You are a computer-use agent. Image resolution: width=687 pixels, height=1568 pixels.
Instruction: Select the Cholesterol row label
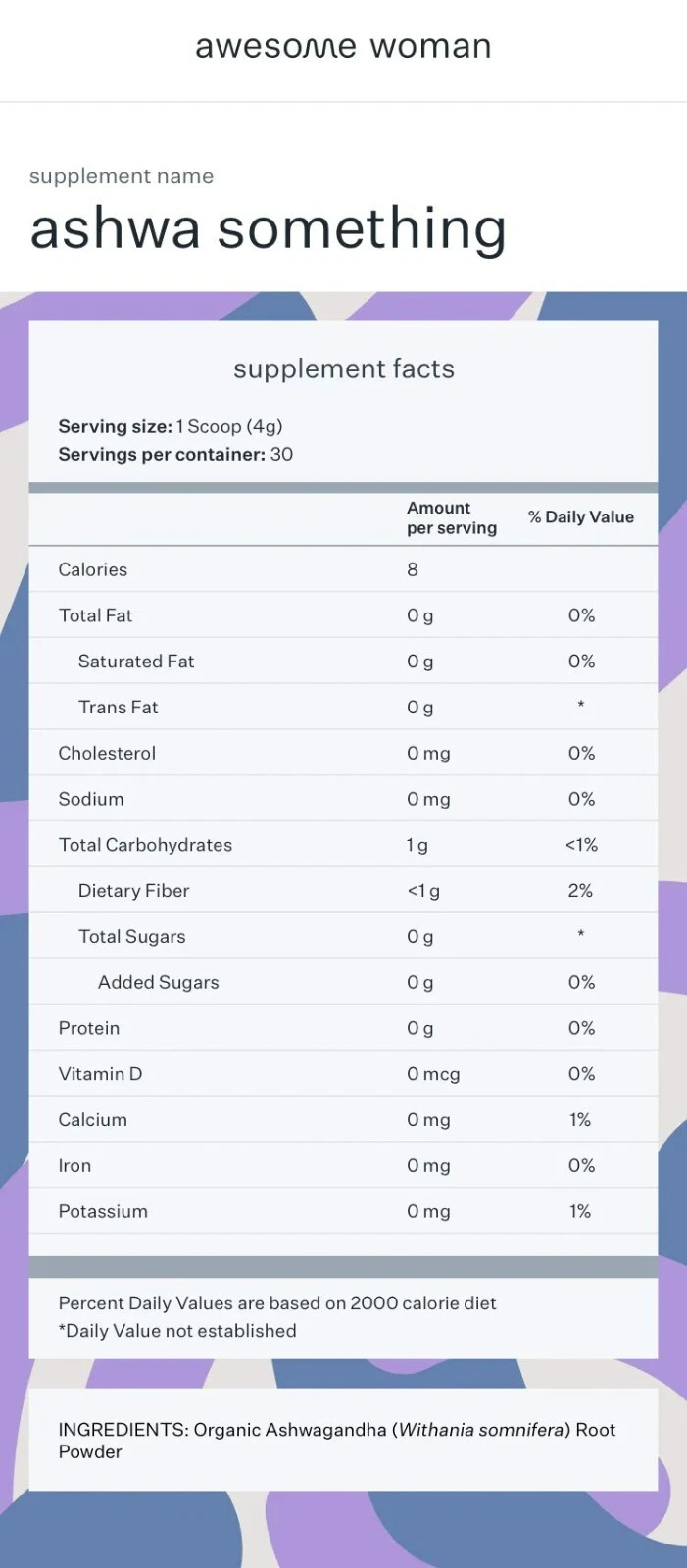[x=107, y=753]
